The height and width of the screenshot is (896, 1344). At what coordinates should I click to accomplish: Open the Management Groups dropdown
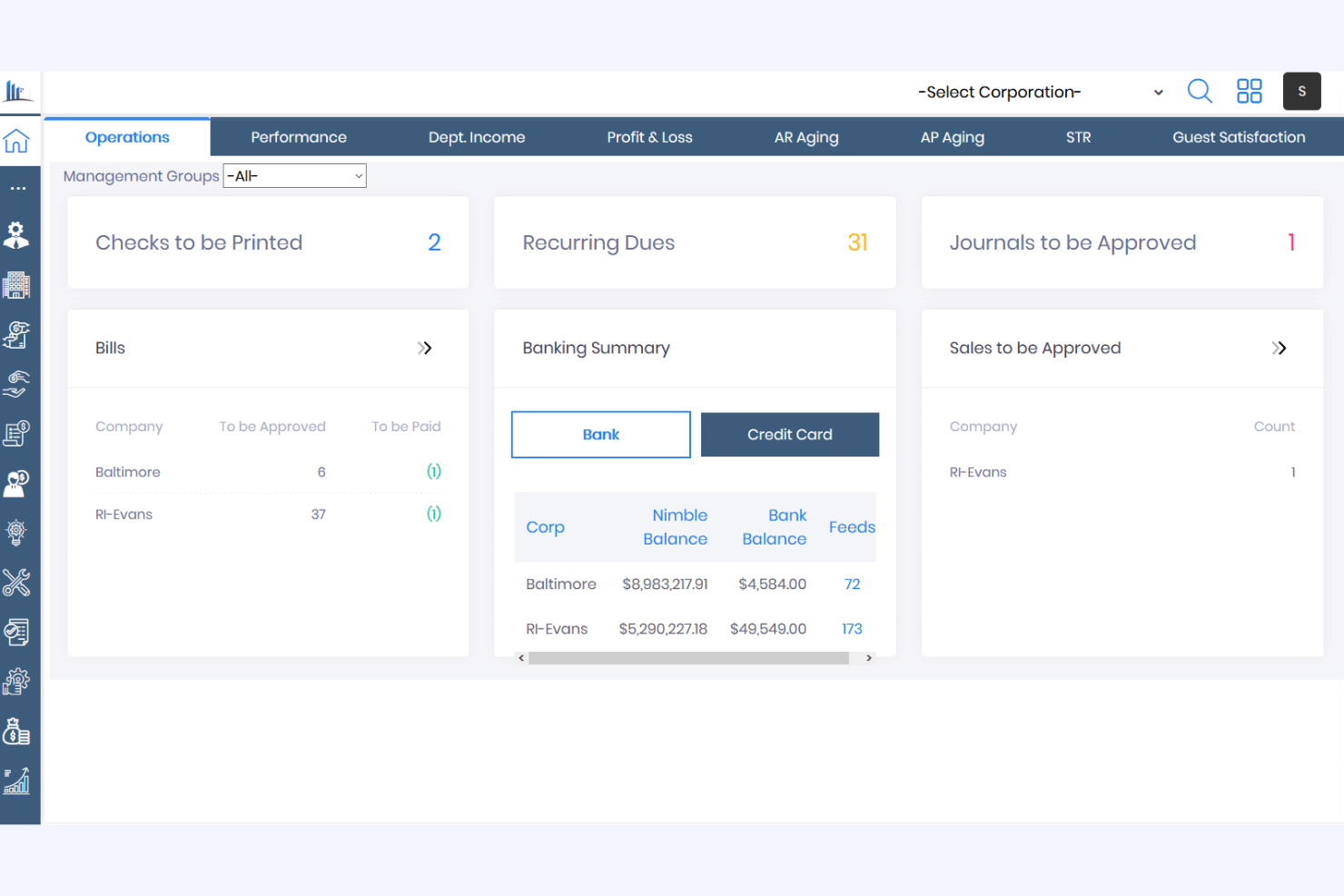294,175
